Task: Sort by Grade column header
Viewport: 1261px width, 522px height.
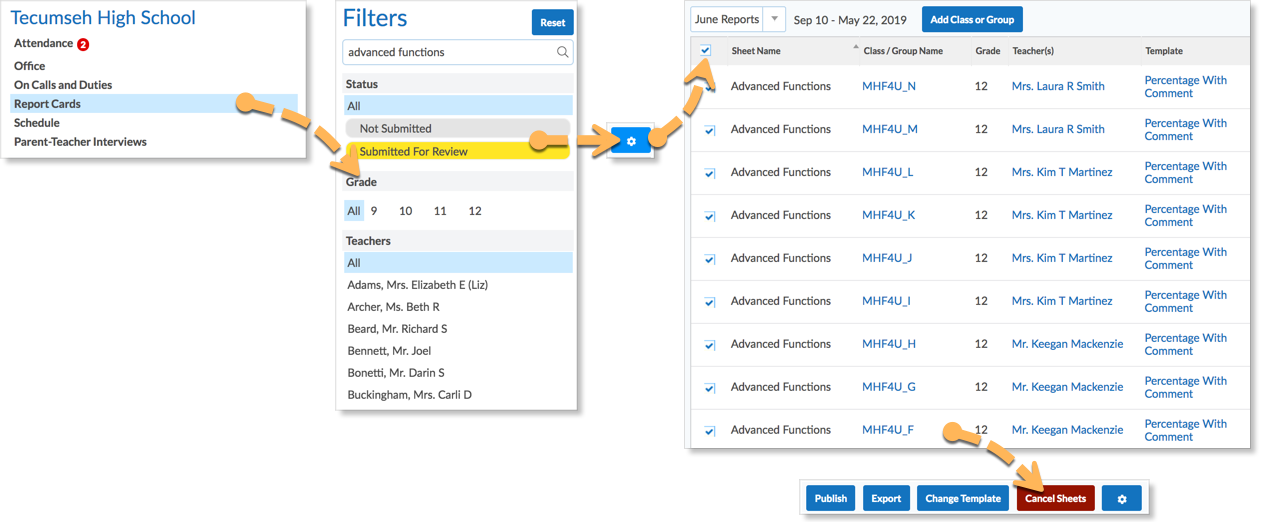Action: tap(988, 51)
